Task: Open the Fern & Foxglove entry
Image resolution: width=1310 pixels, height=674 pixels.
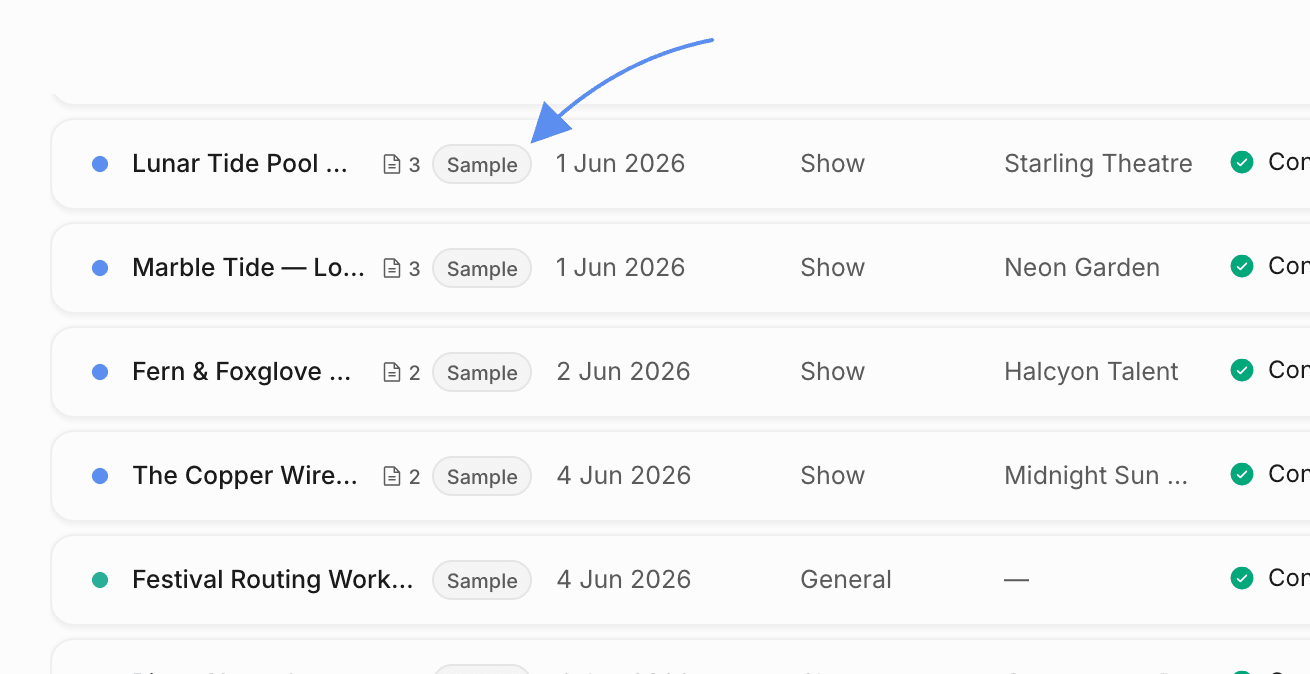Action: tap(242, 372)
